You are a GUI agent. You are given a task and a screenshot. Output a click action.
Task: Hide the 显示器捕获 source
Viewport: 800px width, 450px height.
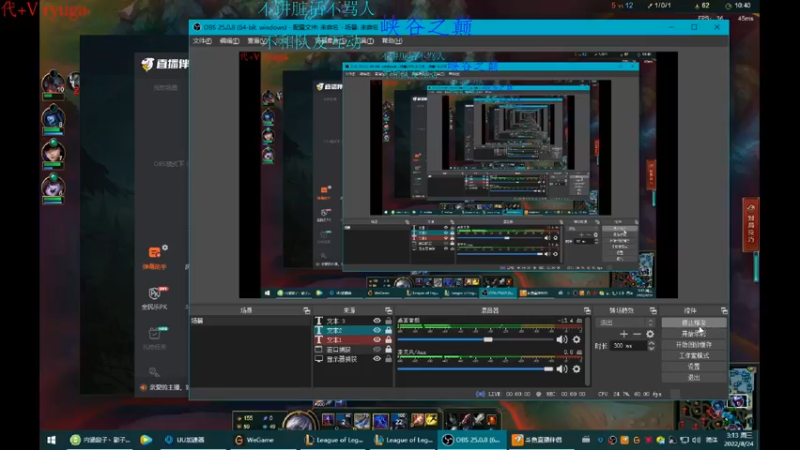(377, 359)
